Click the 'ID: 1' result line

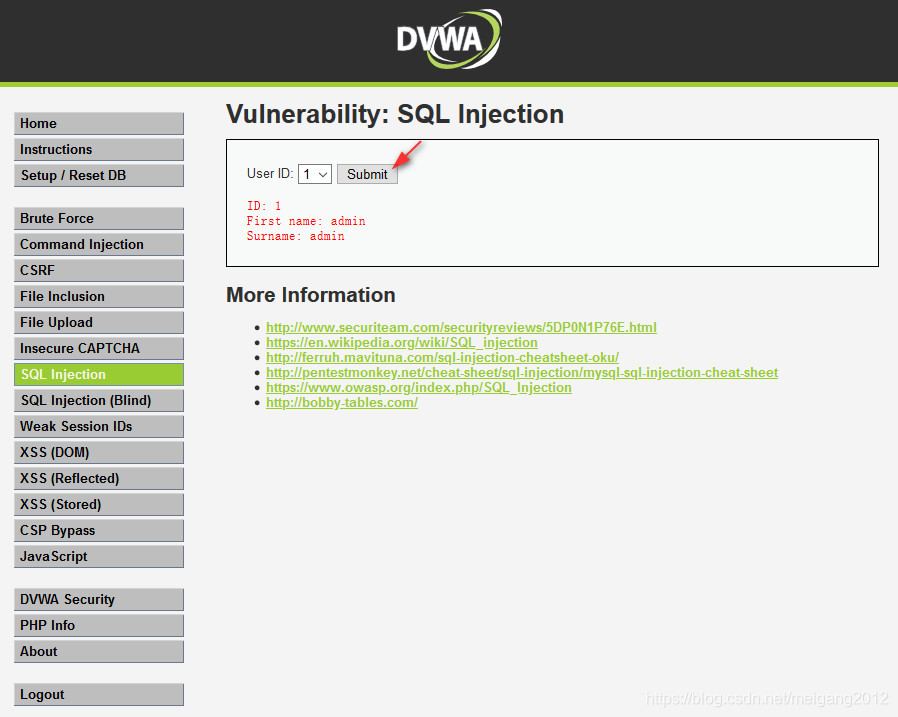[x=264, y=206]
